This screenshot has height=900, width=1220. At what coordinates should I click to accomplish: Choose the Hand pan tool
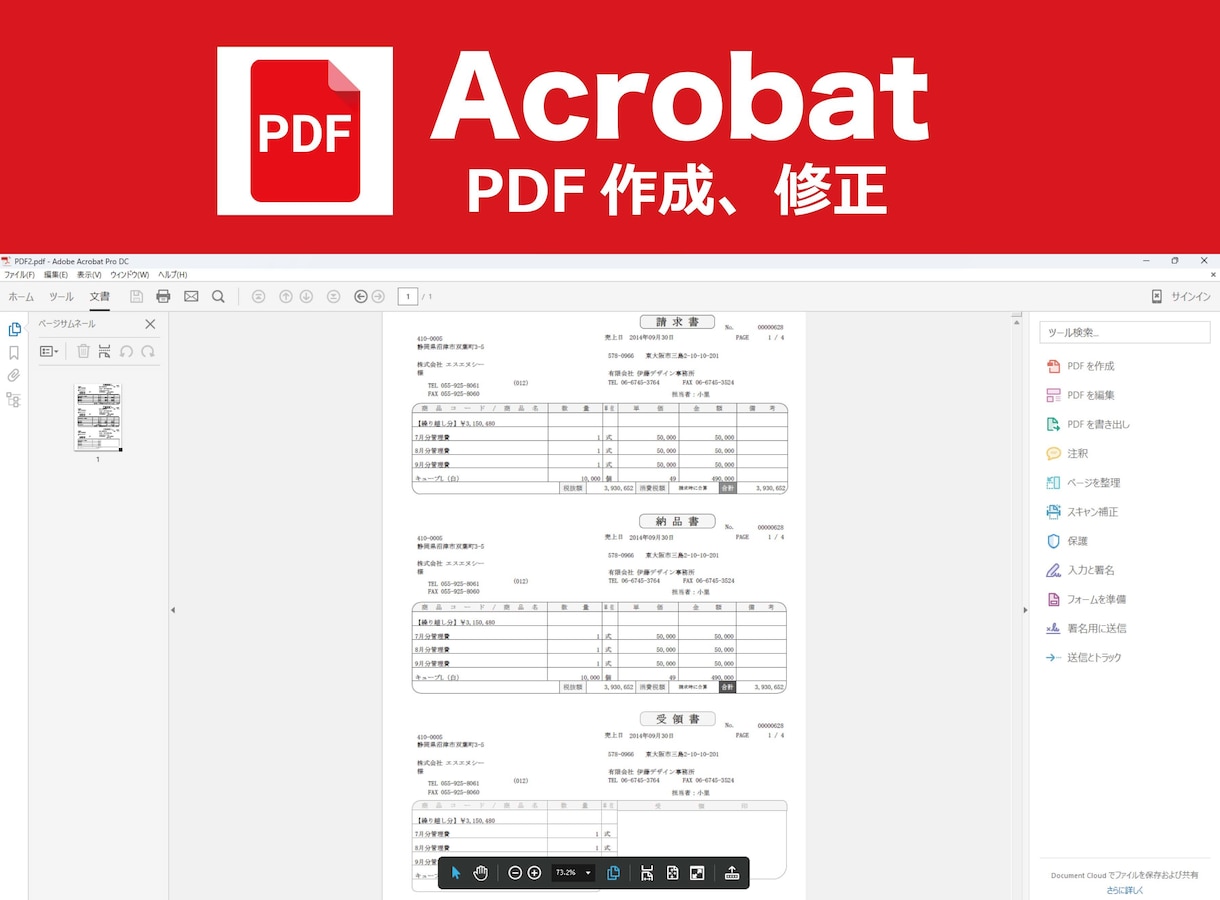click(481, 873)
